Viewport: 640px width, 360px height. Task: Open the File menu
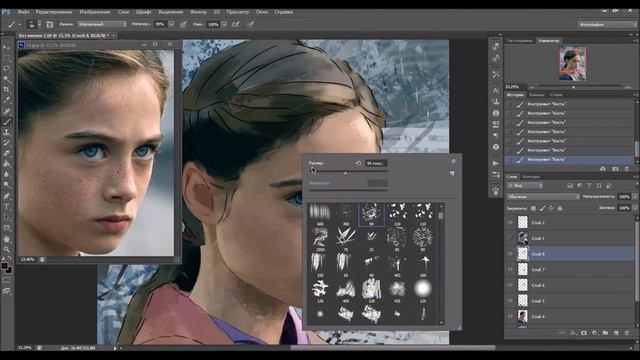click(23, 12)
